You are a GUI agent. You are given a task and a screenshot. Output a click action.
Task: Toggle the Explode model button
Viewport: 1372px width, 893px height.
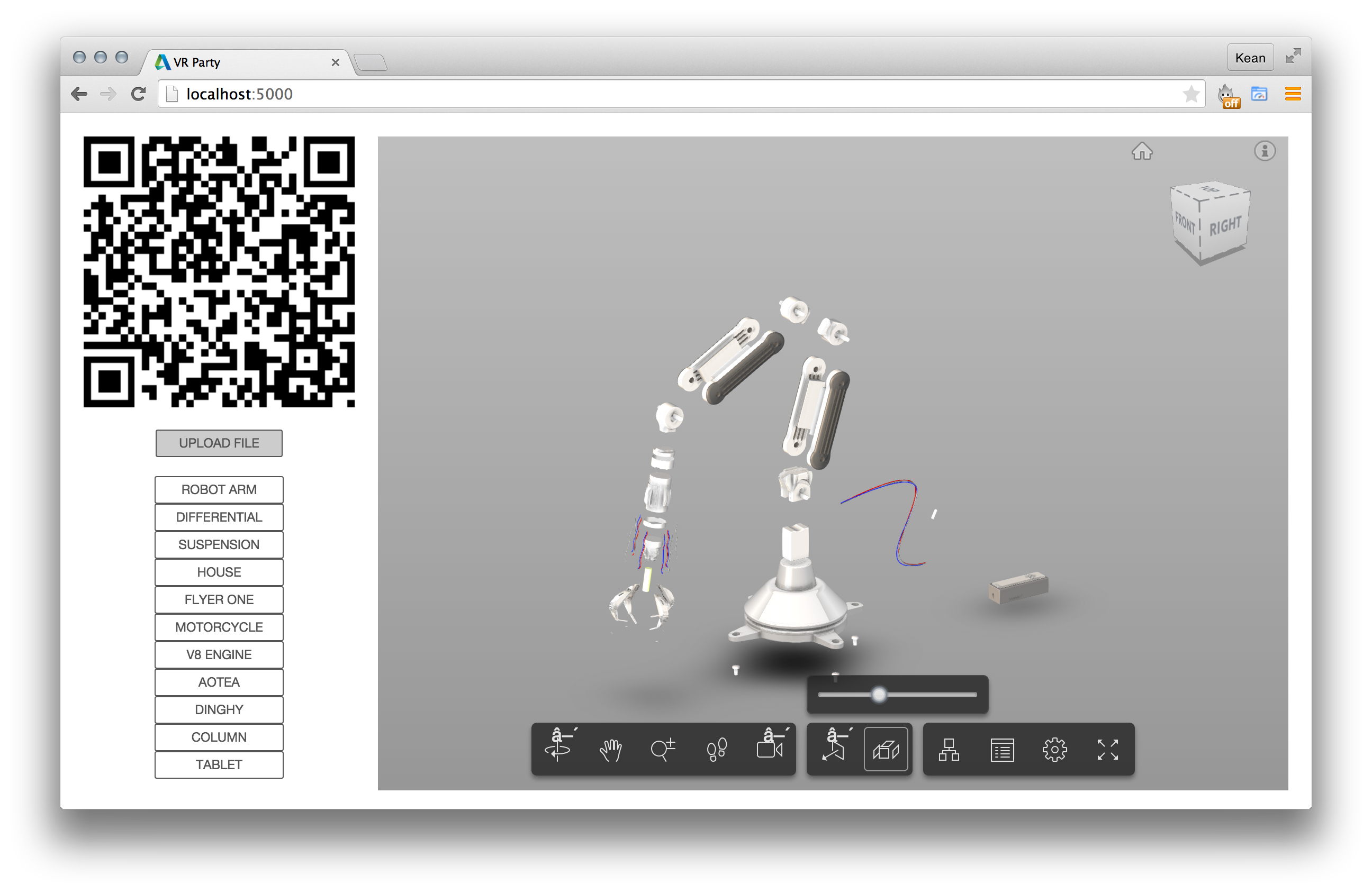(886, 749)
